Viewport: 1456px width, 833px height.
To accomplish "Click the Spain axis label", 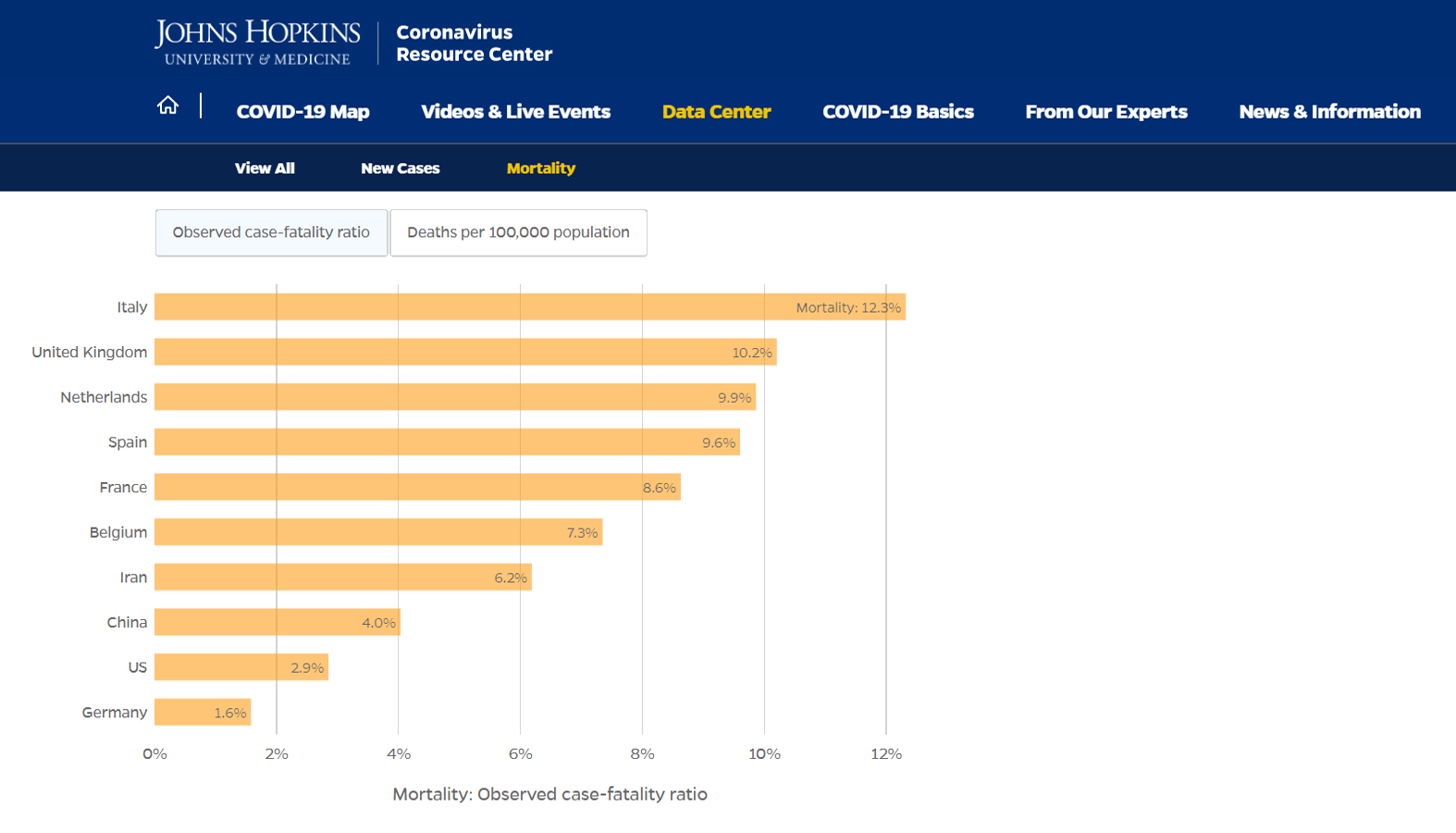I will point(128,442).
